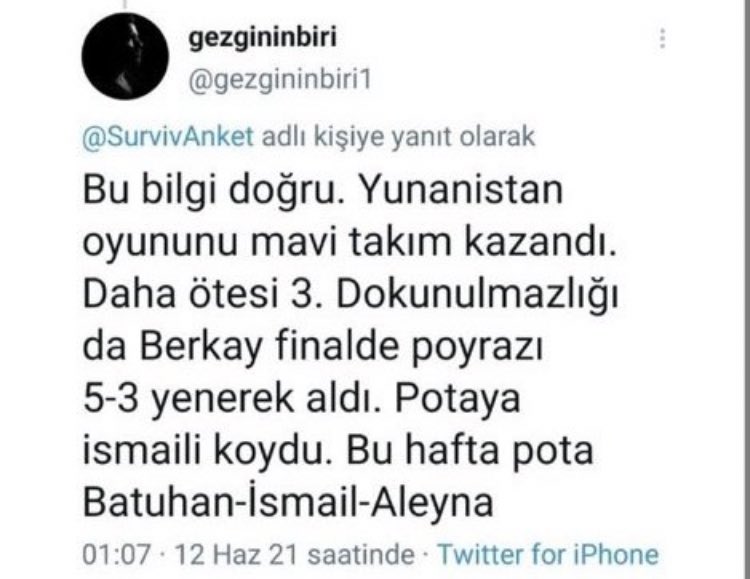
Task: Click the name 'Berkay' in the tweet text
Action: [201, 347]
